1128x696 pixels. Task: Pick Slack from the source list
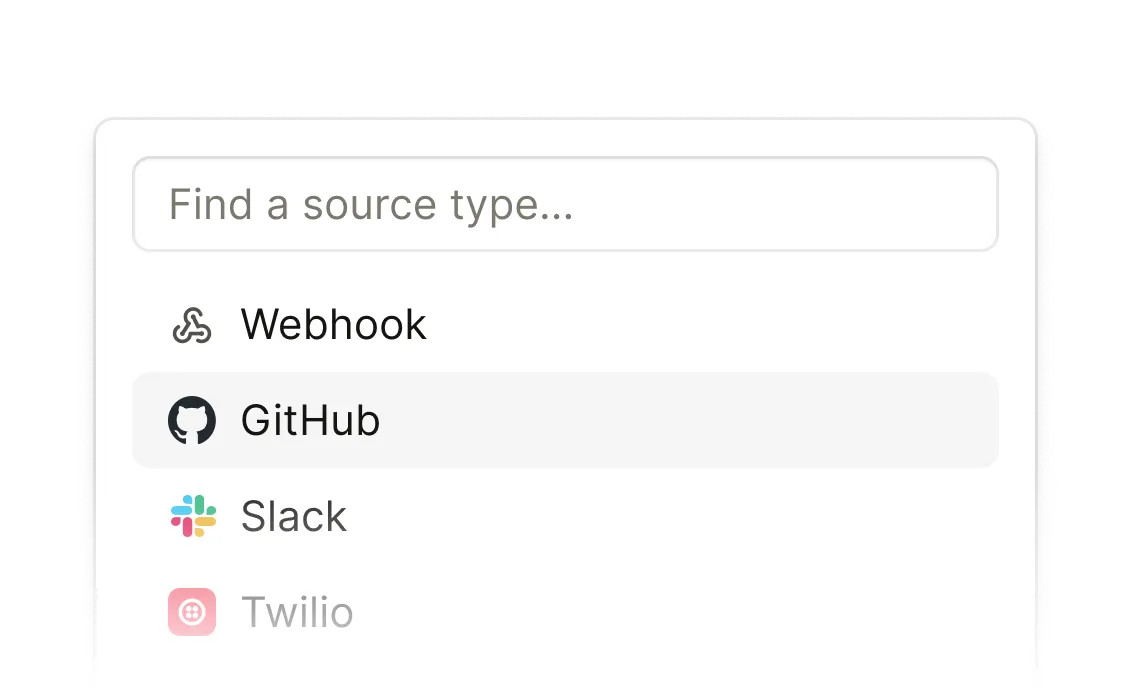pyautogui.click(x=565, y=516)
